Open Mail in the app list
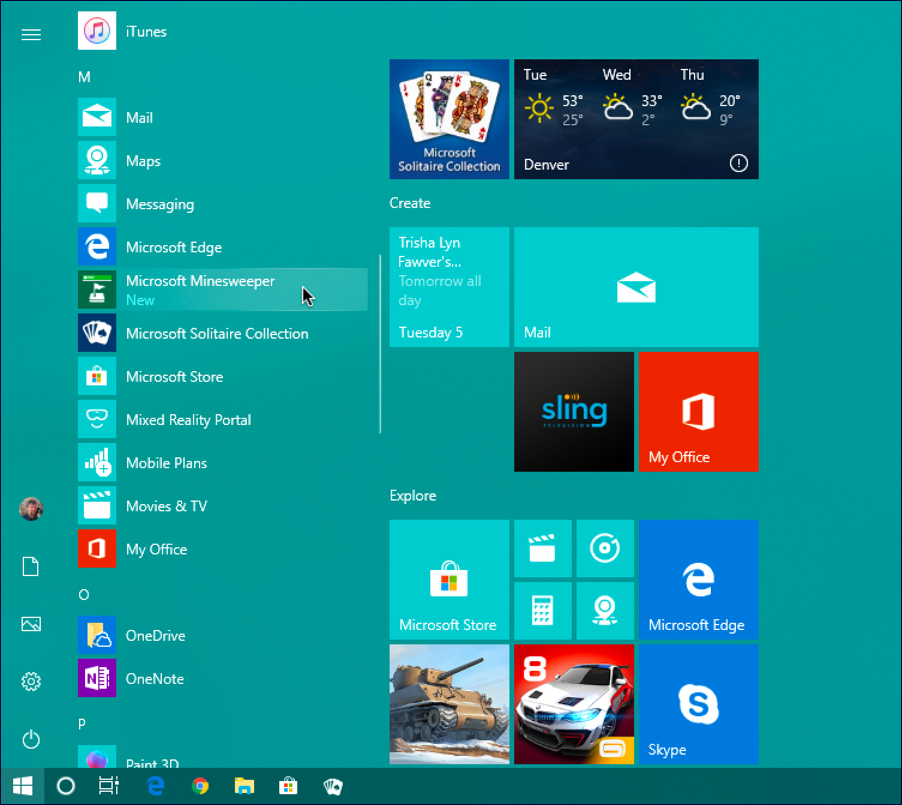The width and height of the screenshot is (902, 805). [x=223, y=117]
